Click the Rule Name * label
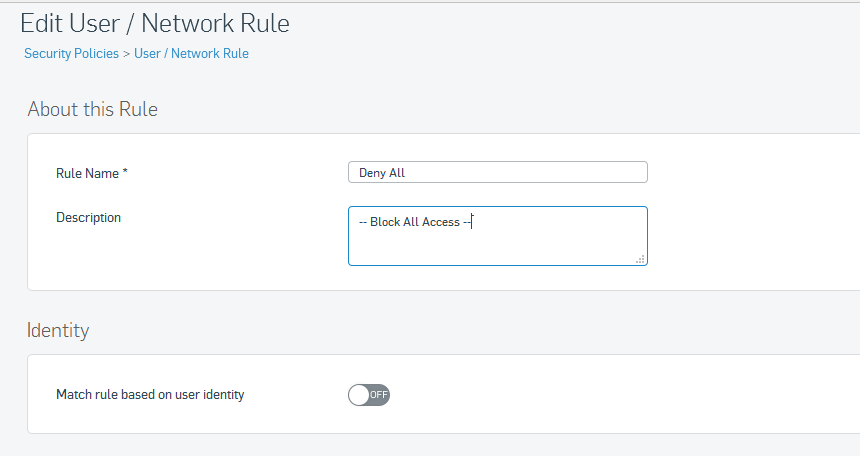This screenshot has height=456, width=860. pos(92,173)
